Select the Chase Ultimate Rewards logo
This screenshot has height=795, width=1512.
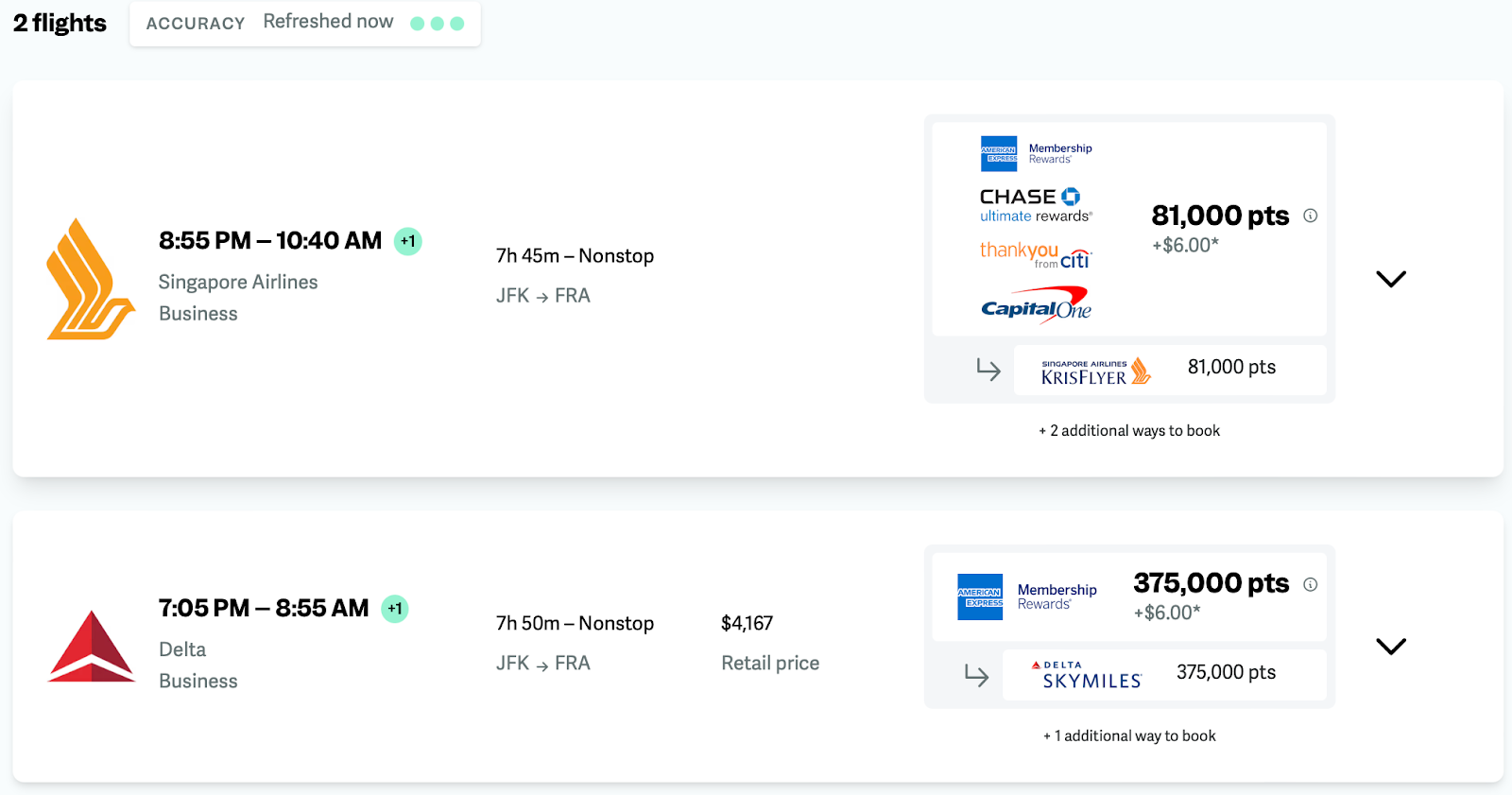1036,205
